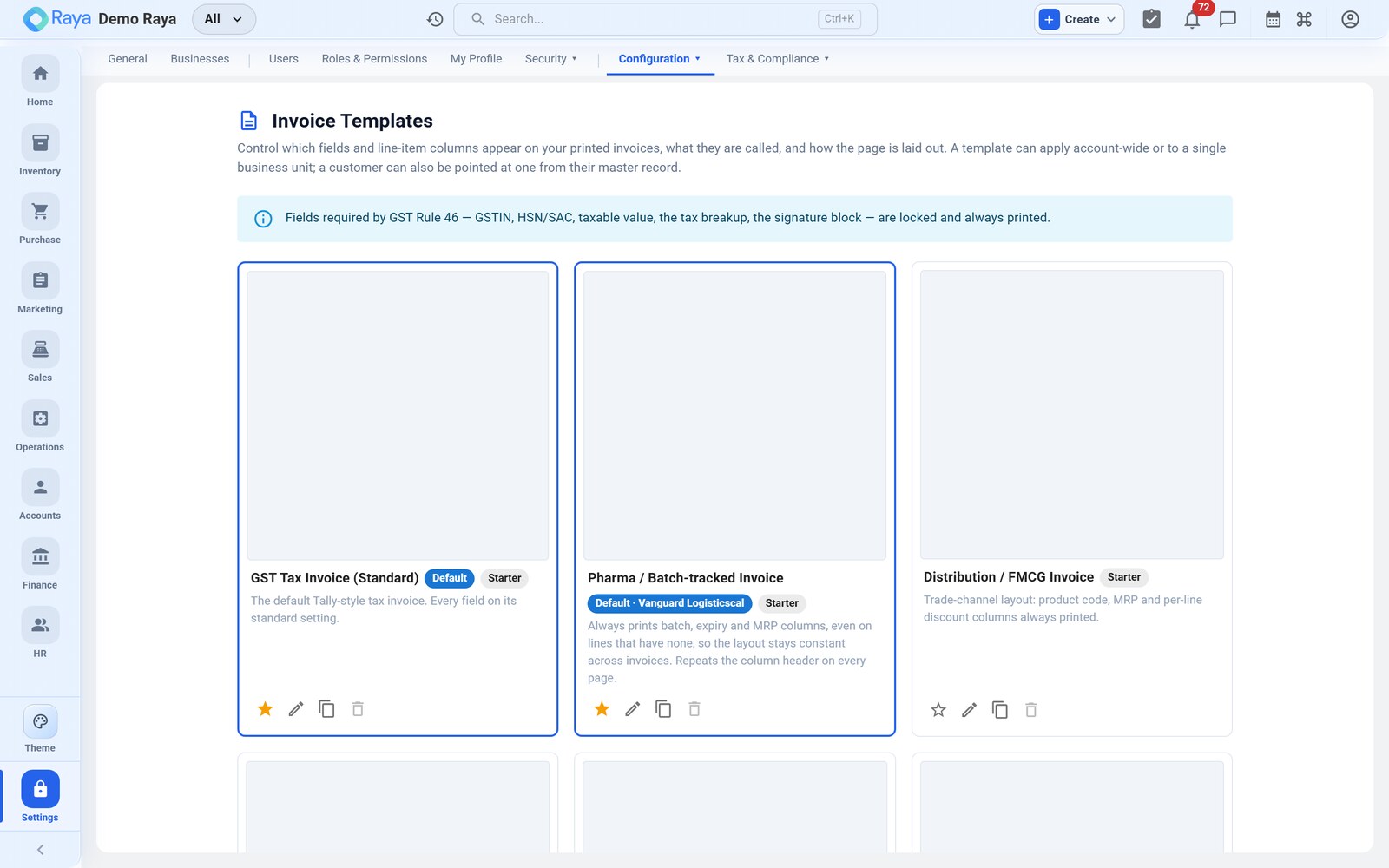Image resolution: width=1389 pixels, height=868 pixels.
Task: Duplicate the Pharma / Batch-tracked Invoice template
Action: 663,709
